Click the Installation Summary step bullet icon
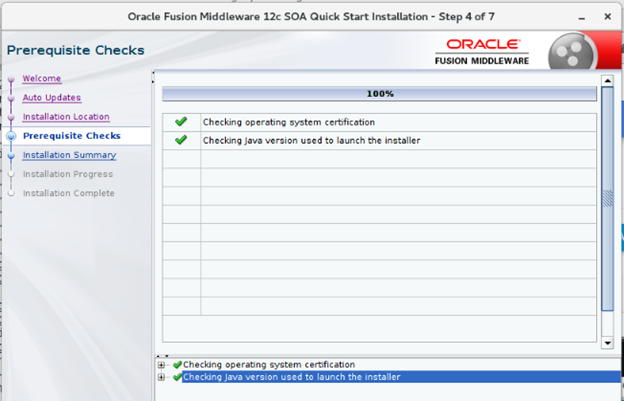This screenshot has height=401, width=624. tap(11, 155)
